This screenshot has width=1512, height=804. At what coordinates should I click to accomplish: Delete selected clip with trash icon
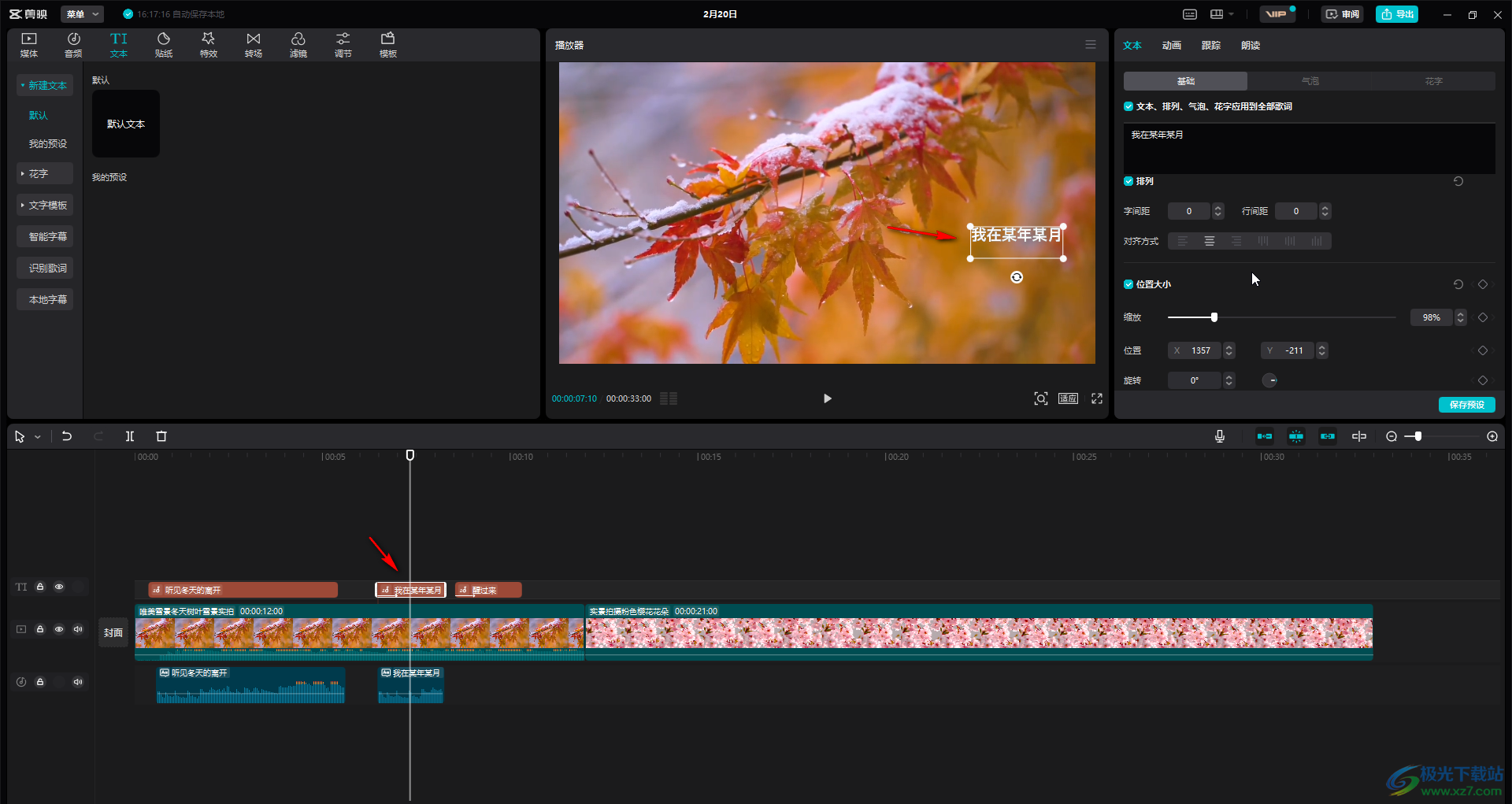[x=161, y=436]
